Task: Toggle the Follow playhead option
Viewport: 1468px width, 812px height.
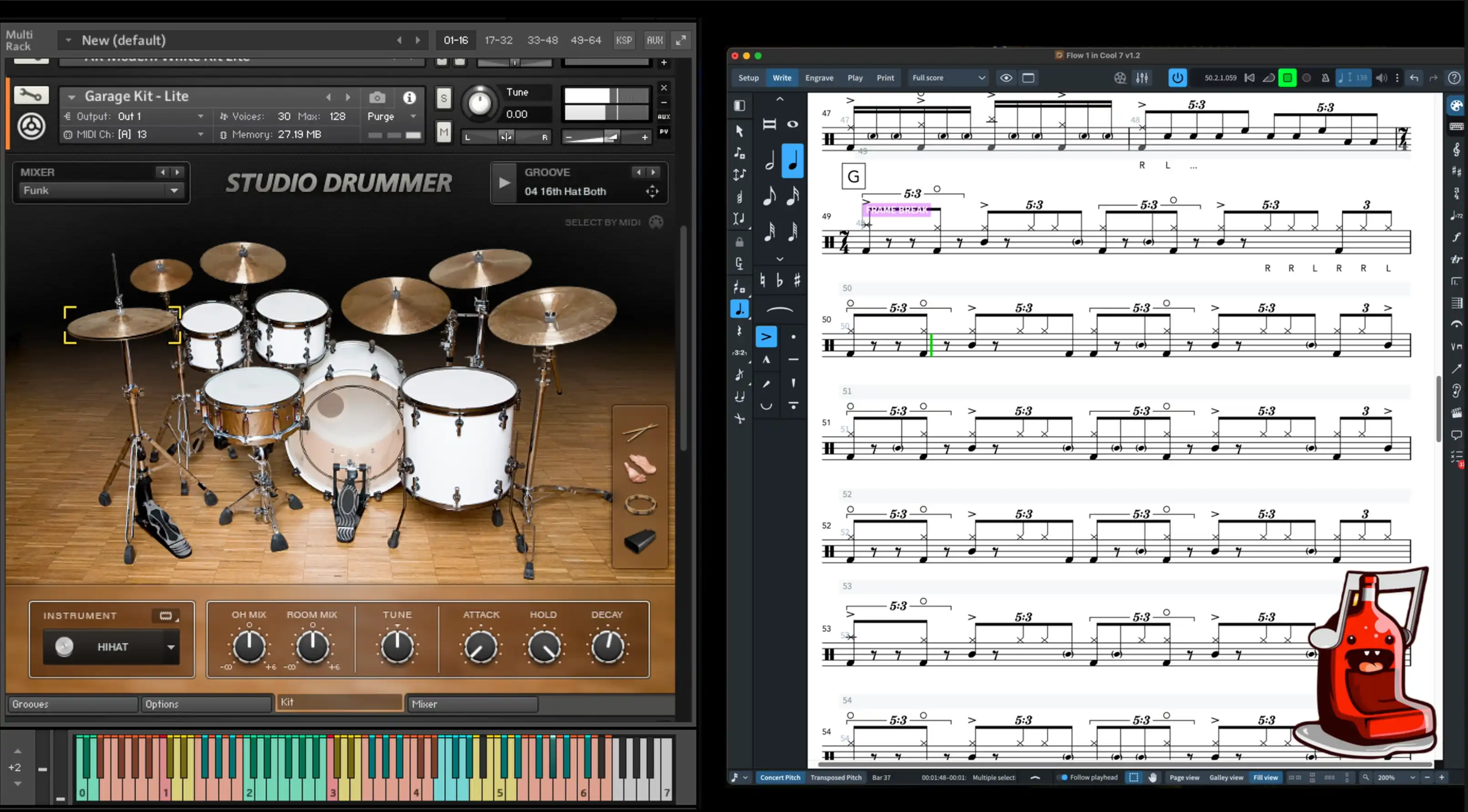Action: point(1064,777)
